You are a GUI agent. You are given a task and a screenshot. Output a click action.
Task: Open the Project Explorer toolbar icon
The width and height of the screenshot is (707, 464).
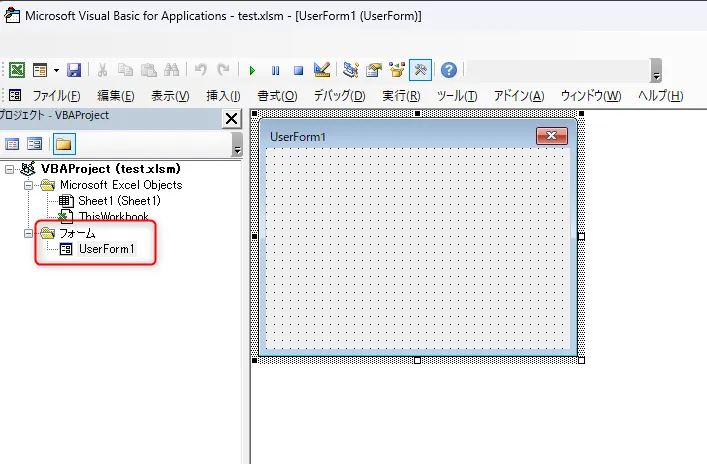click(350, 70)
